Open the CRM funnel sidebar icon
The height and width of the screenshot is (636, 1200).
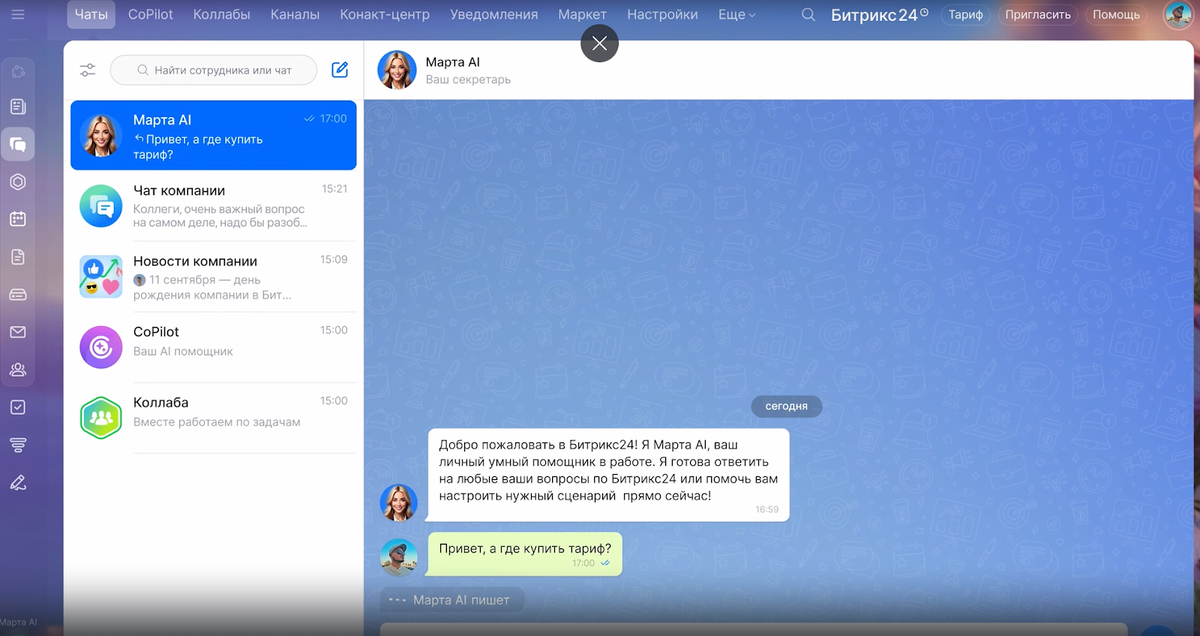coord(18,445)
